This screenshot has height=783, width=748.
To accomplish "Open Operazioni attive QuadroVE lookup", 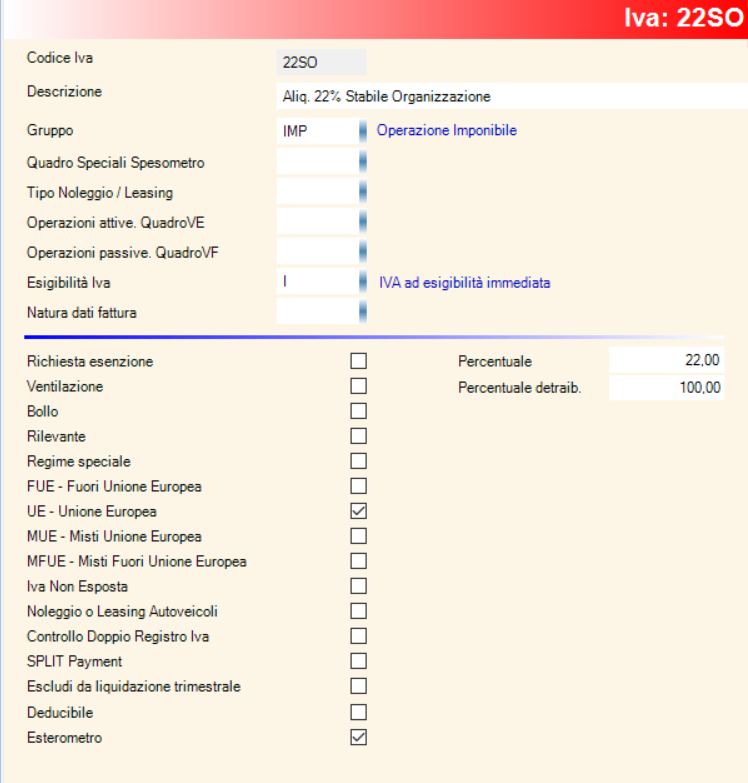I will pyautogui.click(x=363, y=222).
